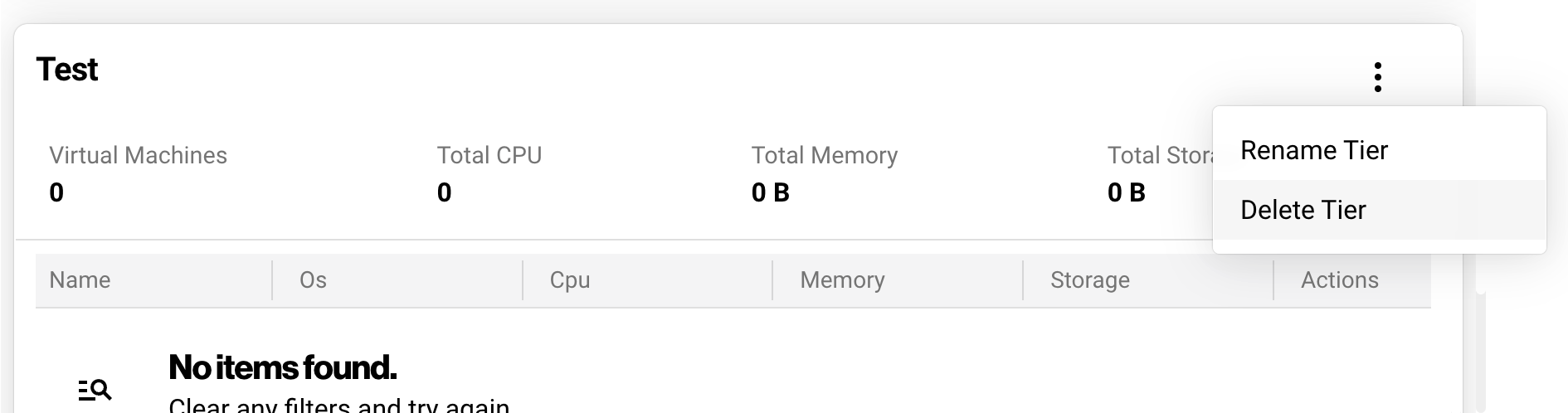
Task: Click the no-results search list icon
Action: point(95,389)
